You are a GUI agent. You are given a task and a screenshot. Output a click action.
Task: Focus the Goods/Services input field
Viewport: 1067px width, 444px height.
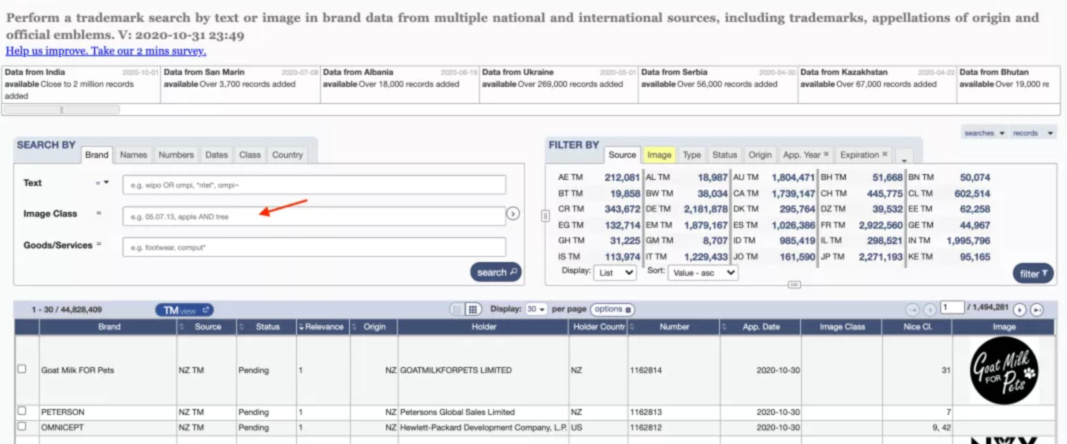click(x=314, y=247)
